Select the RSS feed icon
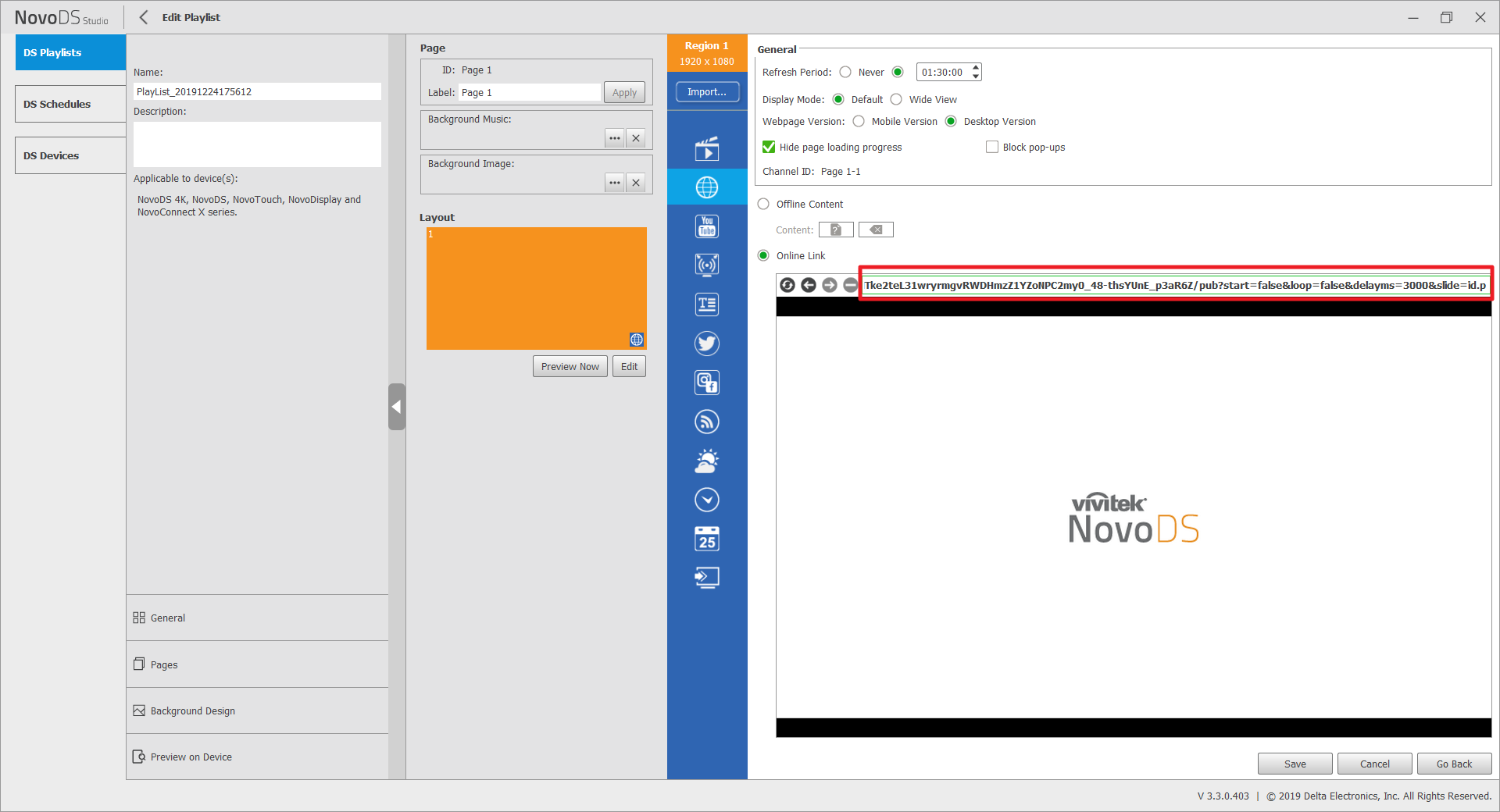 point(707,422)
